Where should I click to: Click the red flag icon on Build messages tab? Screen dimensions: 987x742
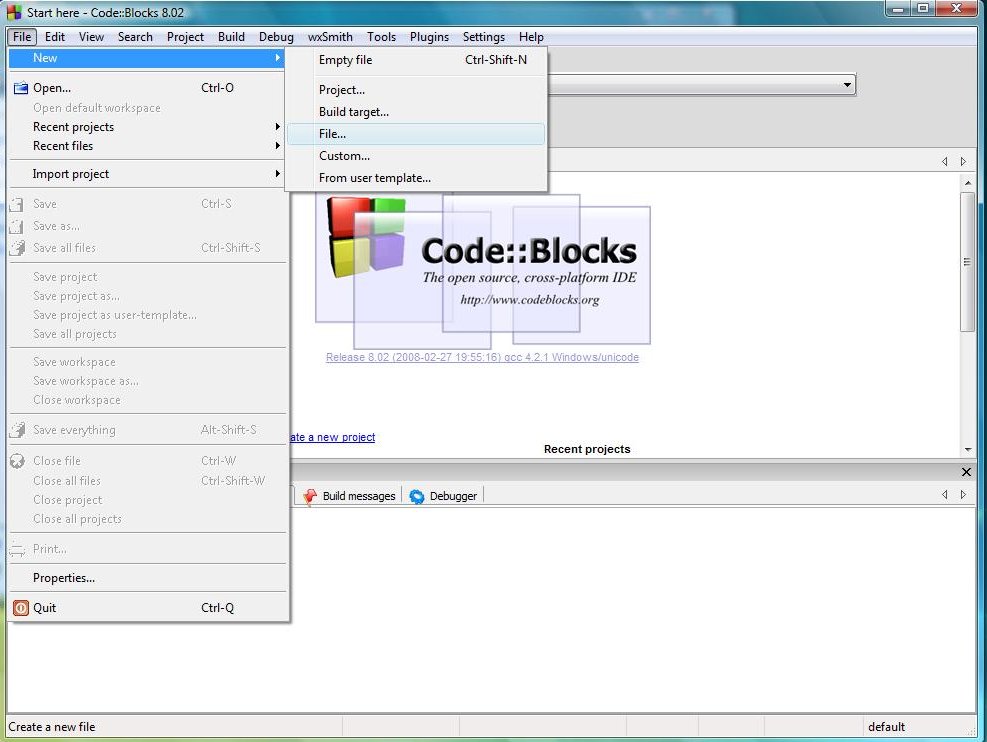[x=310, y=495]
